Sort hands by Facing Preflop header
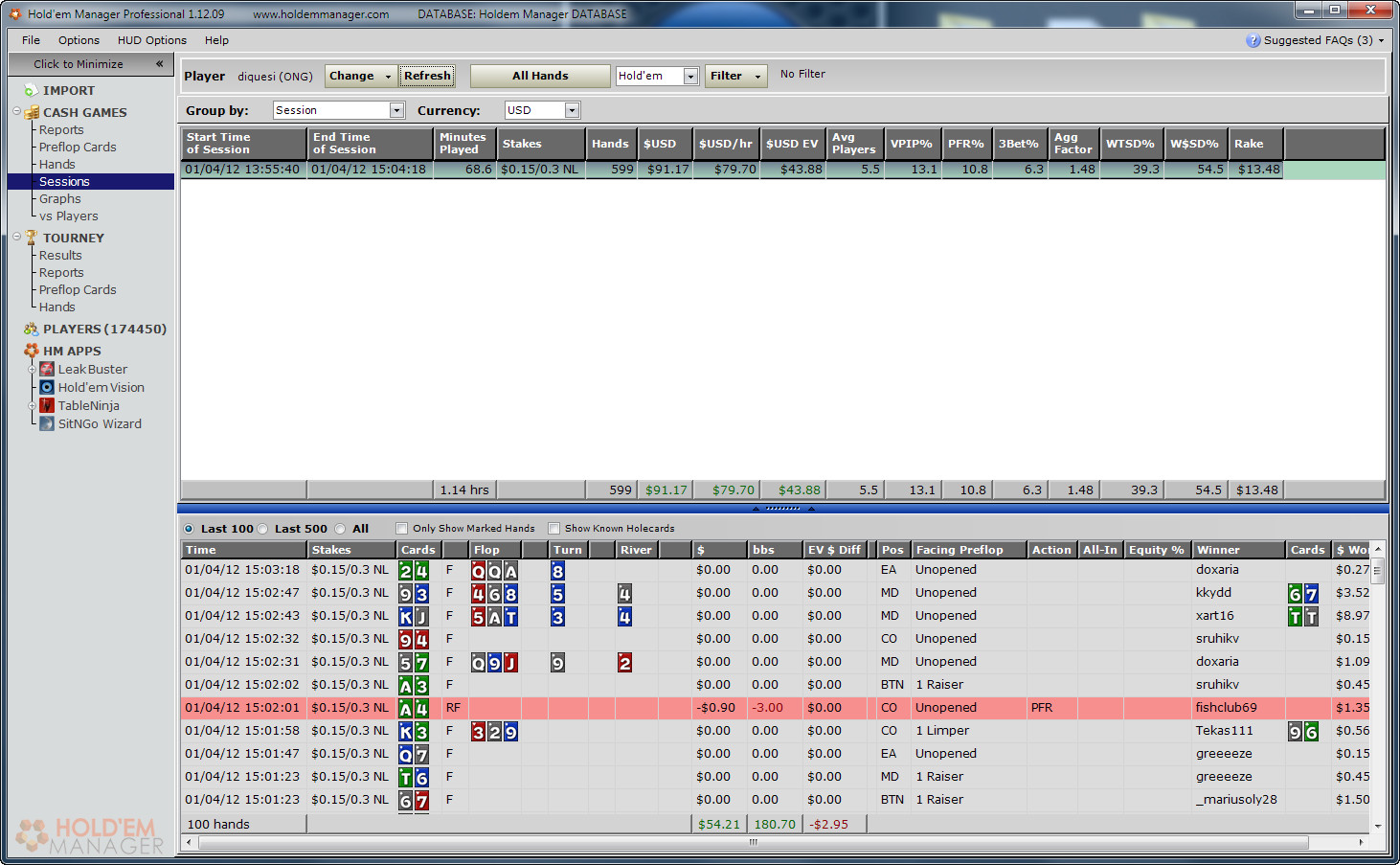1400x865 pixels. click(968, 550)
